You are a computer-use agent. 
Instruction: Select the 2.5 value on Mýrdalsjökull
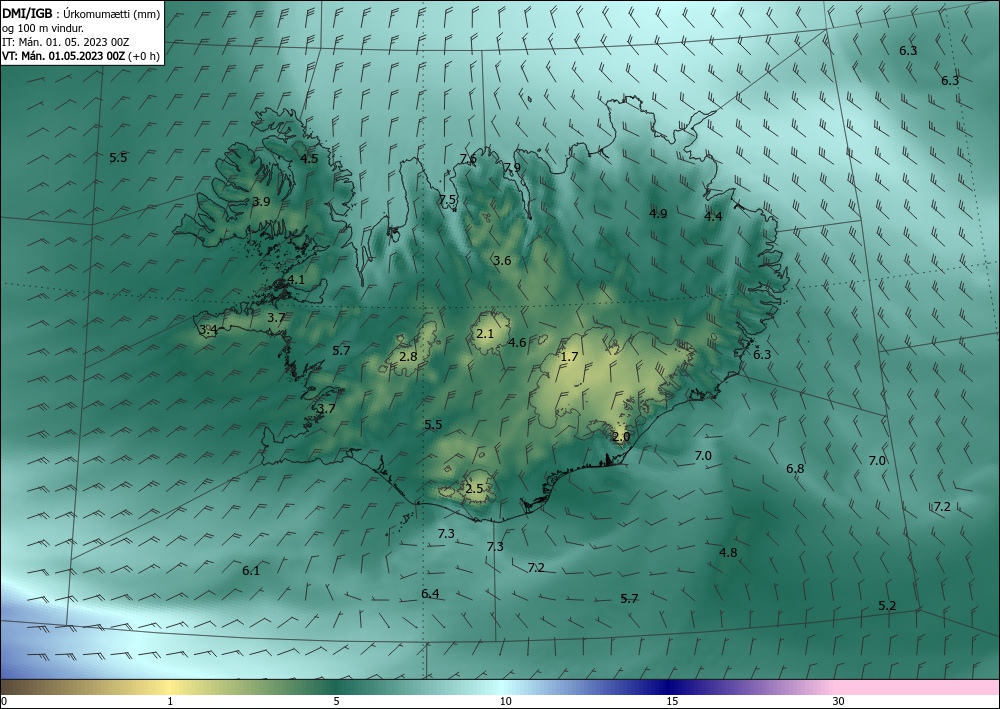[x=474, y=489]
